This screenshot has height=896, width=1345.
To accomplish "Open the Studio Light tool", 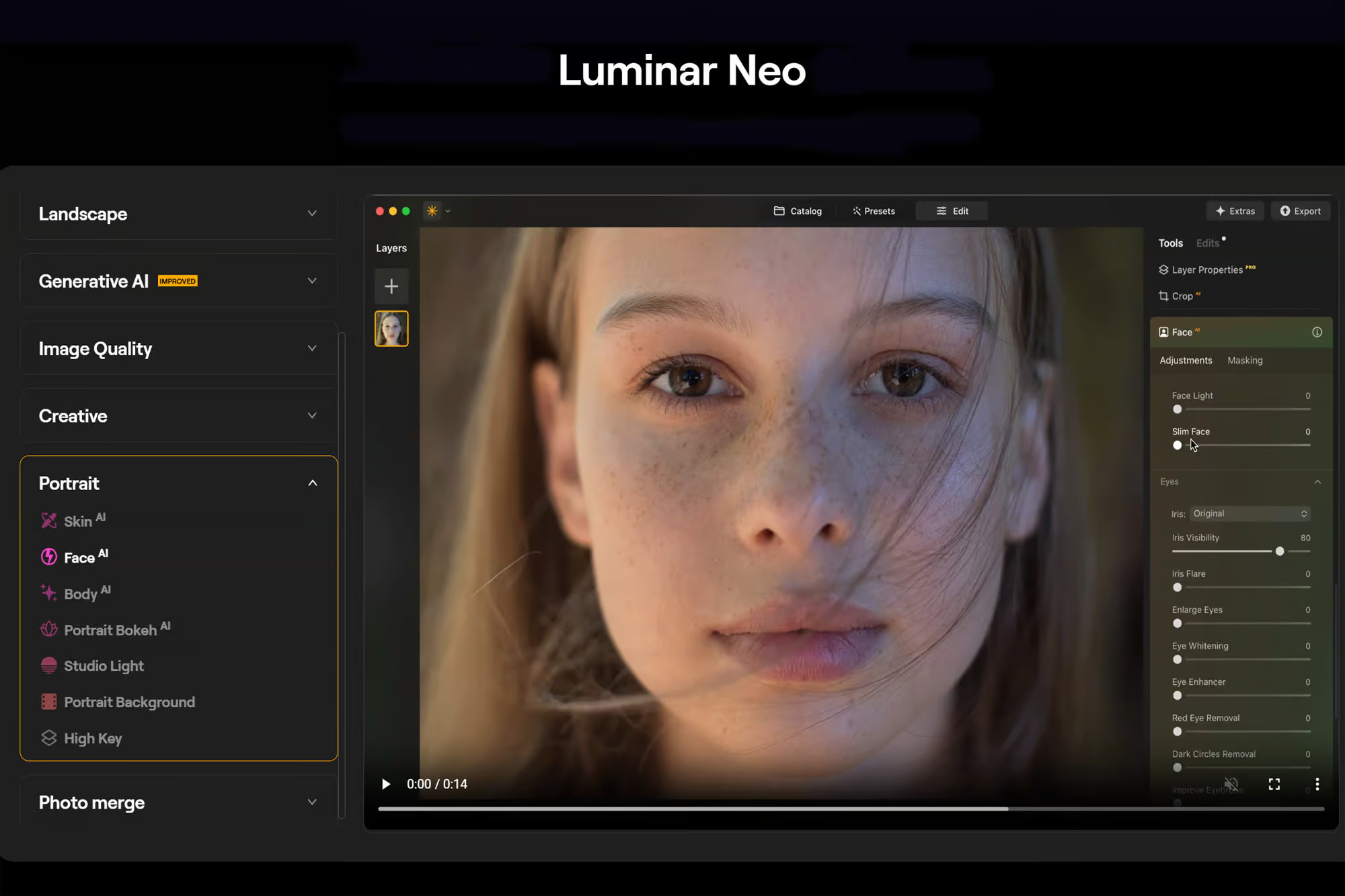I will pyautogui.click(x=103, y=665).
